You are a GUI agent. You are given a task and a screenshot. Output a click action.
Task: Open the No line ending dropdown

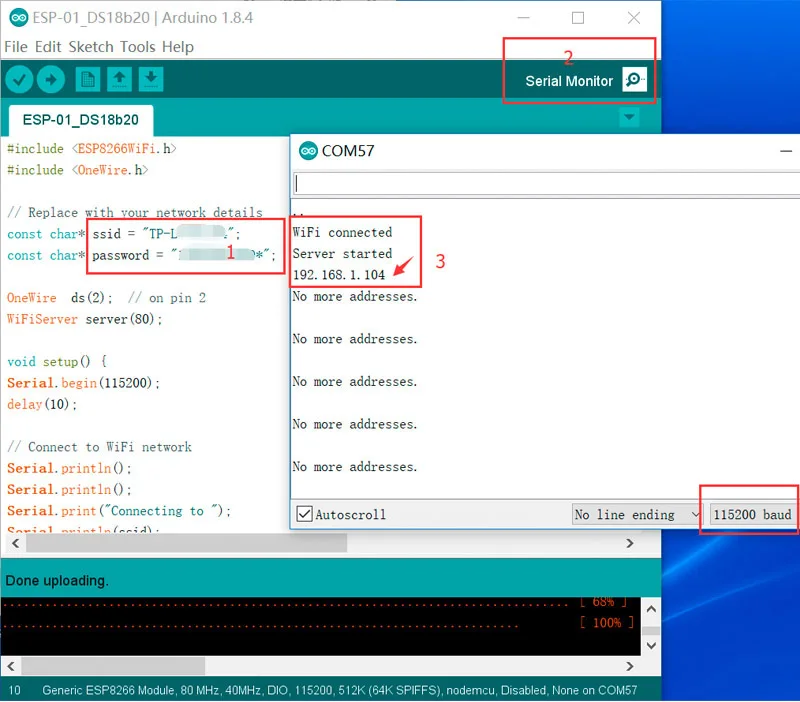[x=637, y=515]
